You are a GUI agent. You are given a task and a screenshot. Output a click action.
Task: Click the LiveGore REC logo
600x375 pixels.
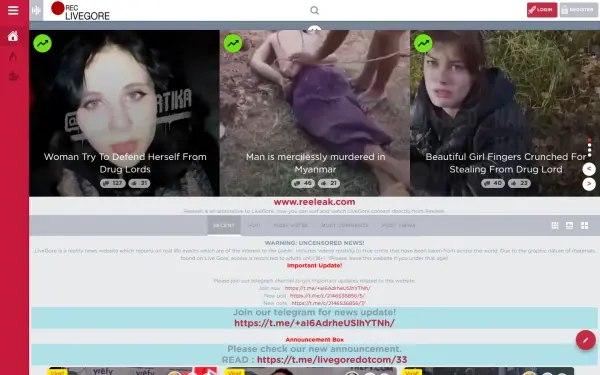pos(80,11)
